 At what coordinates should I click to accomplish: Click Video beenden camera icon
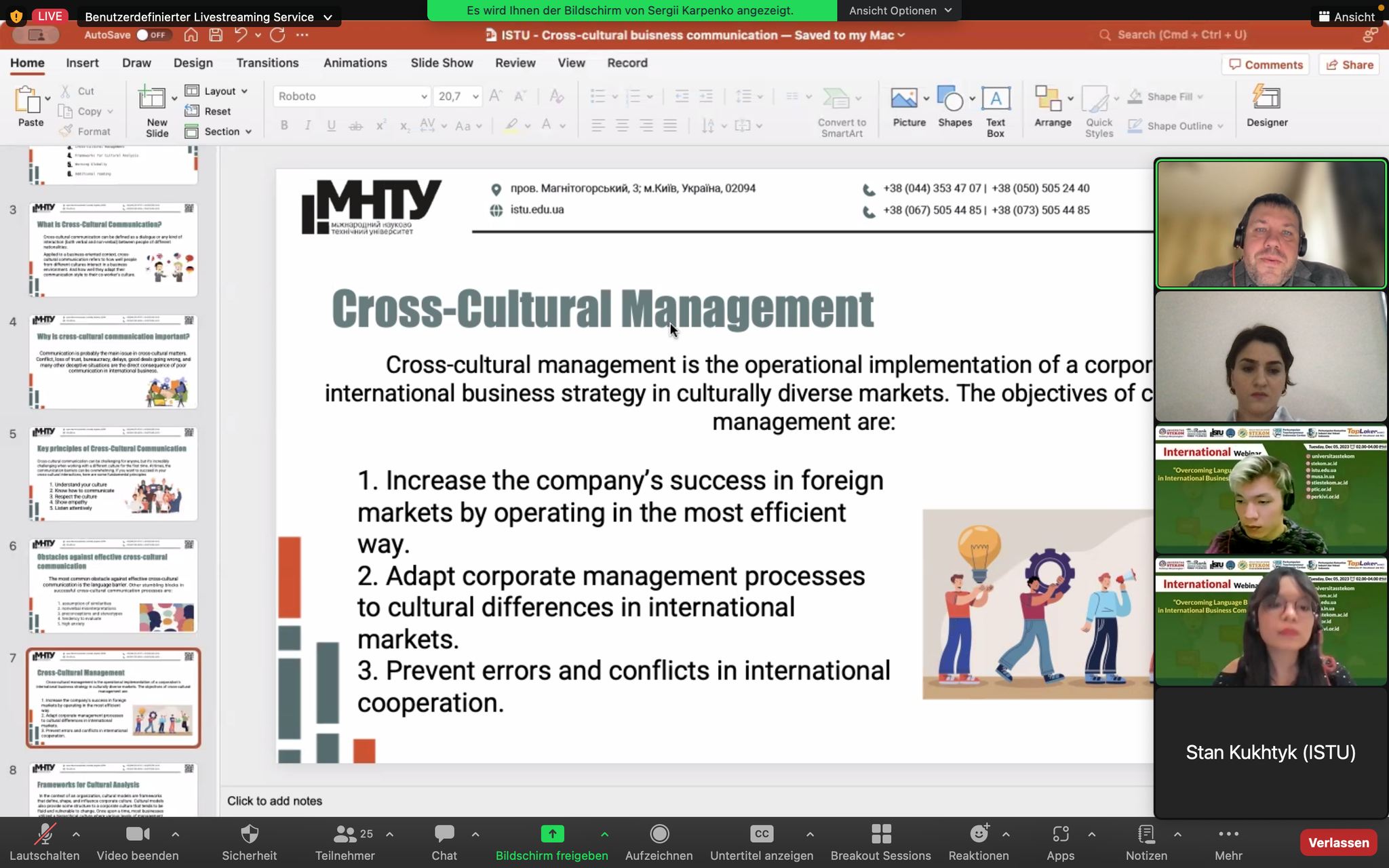pos(138,834)
